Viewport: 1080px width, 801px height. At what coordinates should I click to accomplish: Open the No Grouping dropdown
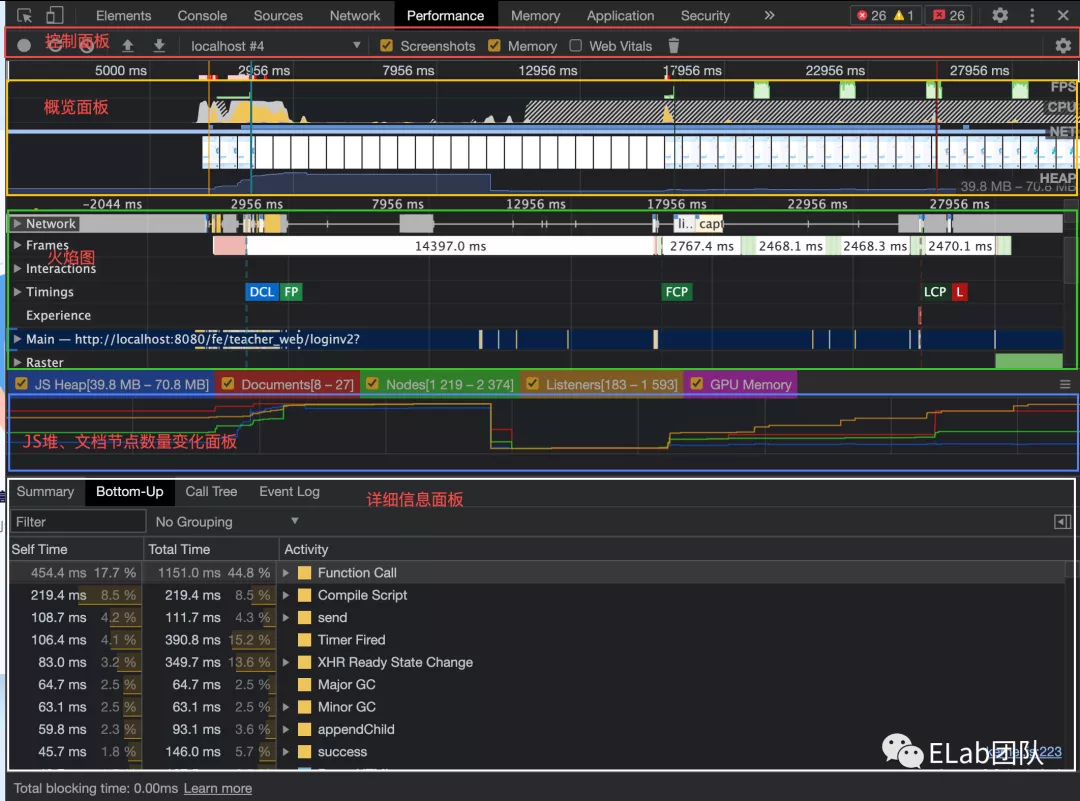pyautogui.click(x=226, y=521)
